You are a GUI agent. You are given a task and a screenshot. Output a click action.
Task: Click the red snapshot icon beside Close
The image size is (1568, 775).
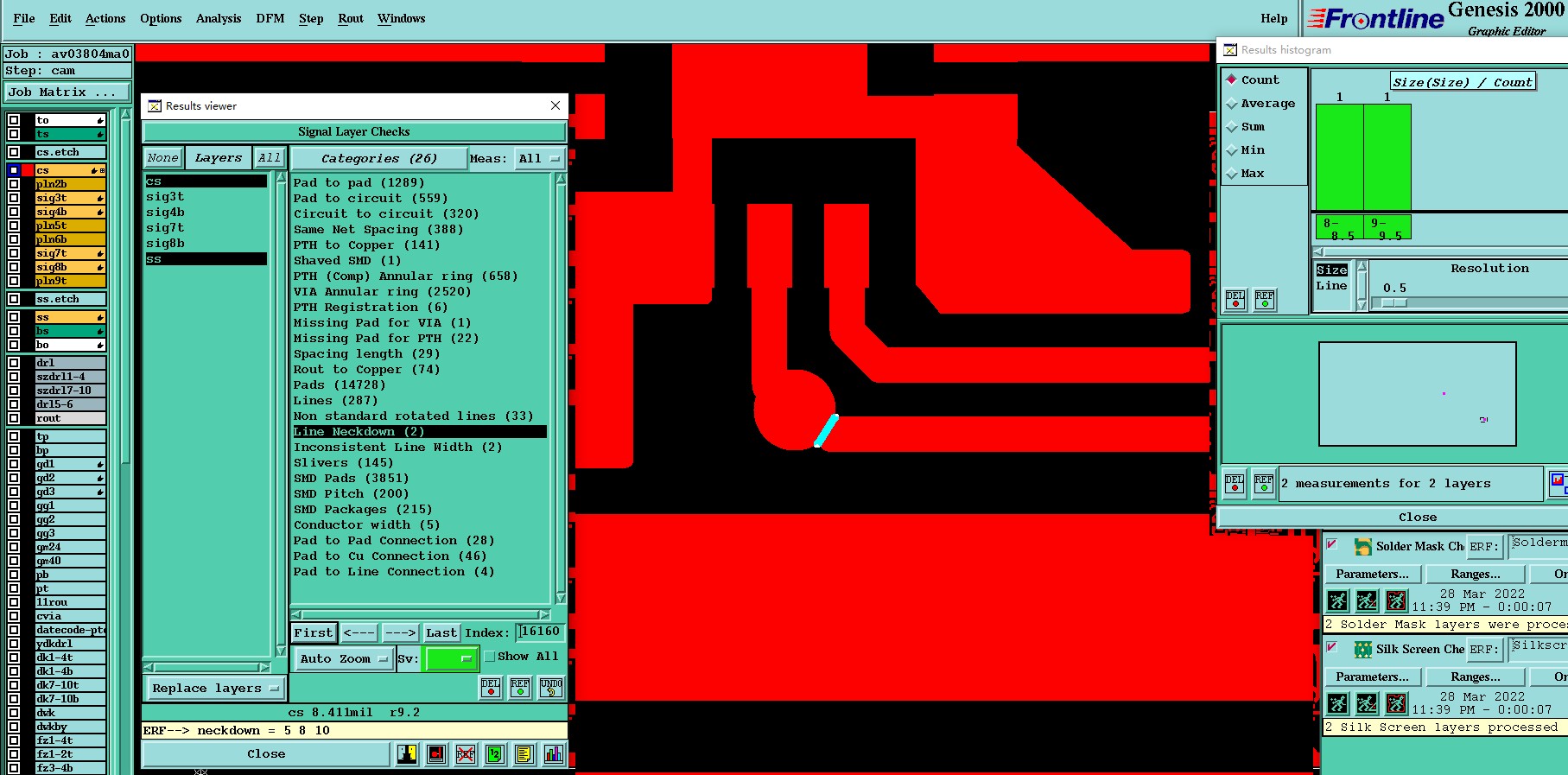436,754
